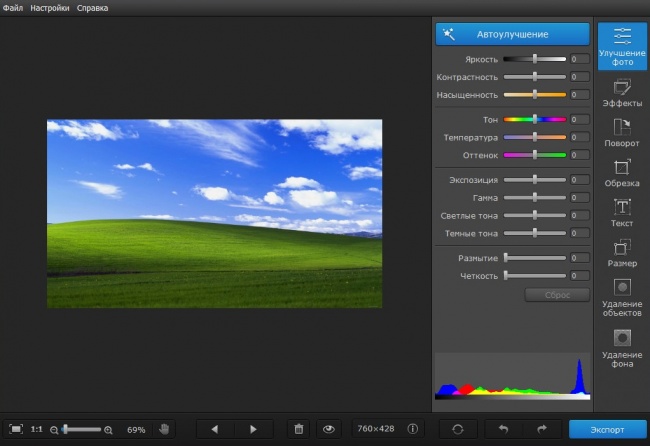Go to the previous image

pos(215,429)
